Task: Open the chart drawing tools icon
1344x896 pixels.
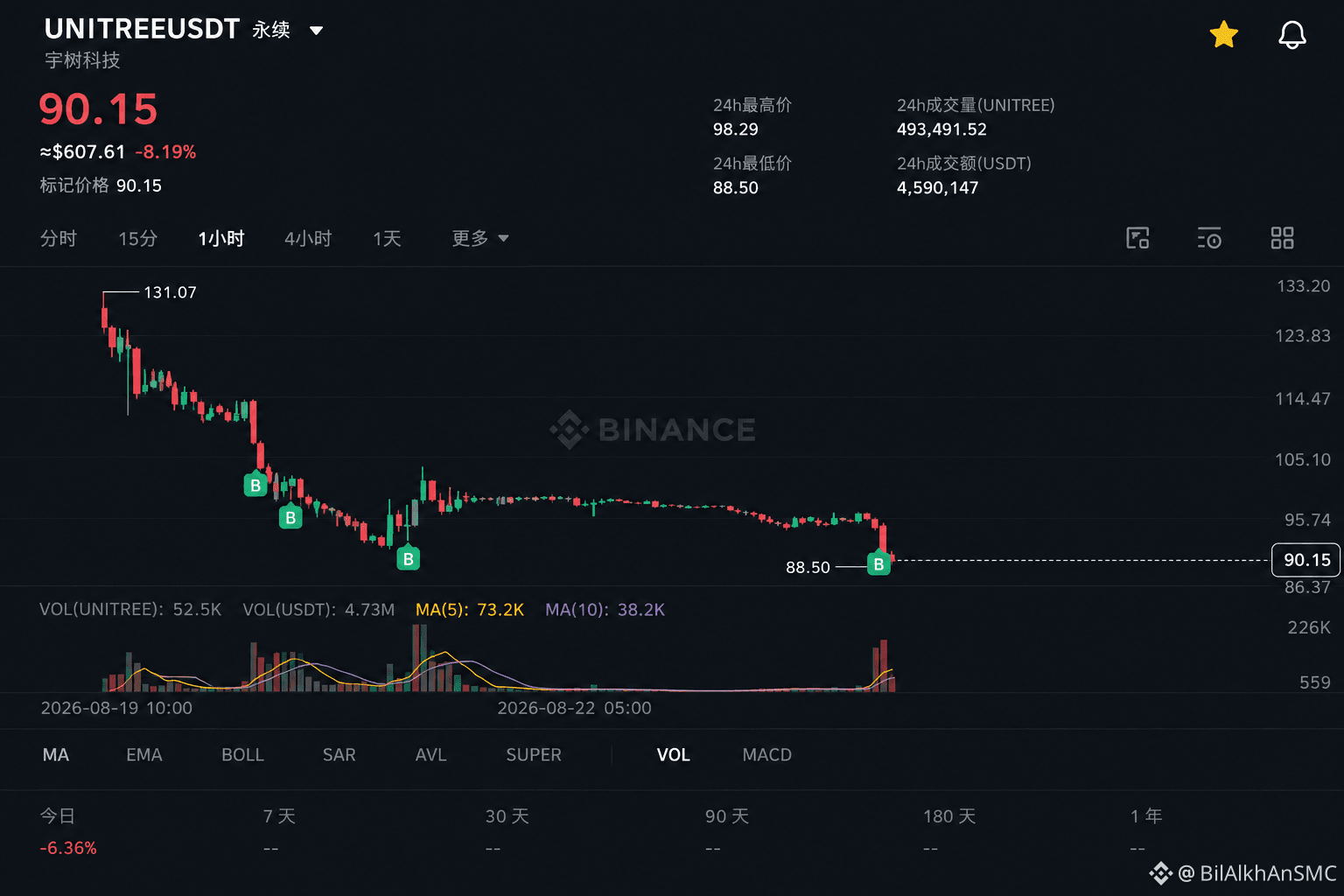Action: click(x=1137, y=238)
